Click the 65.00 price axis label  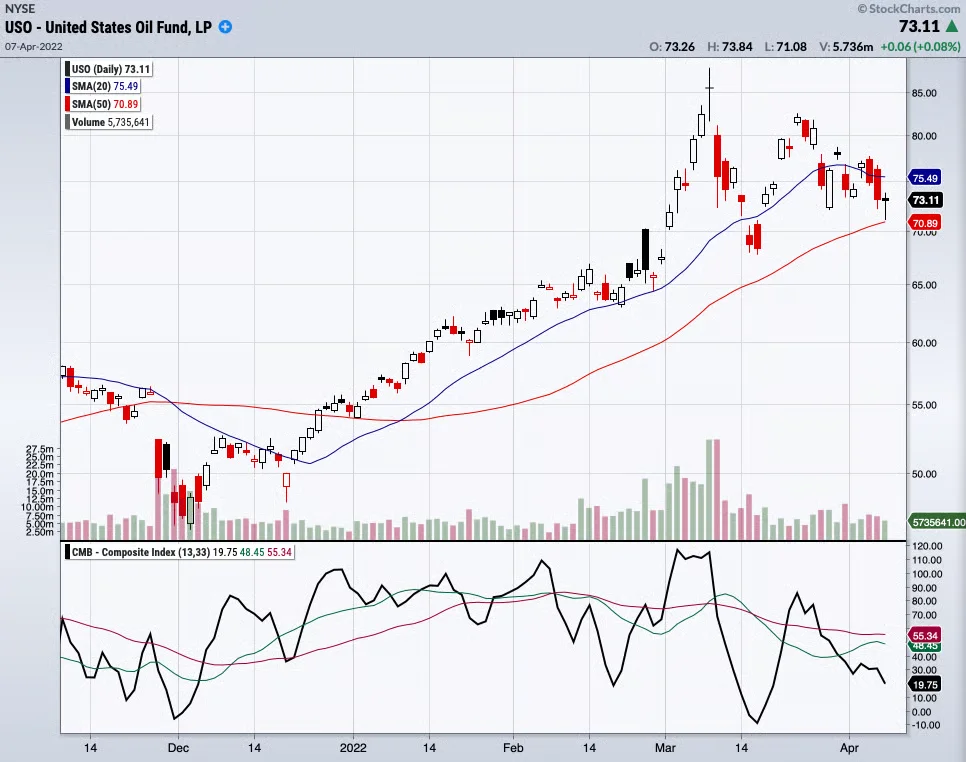pyautogui.click(x=924, y=285)
